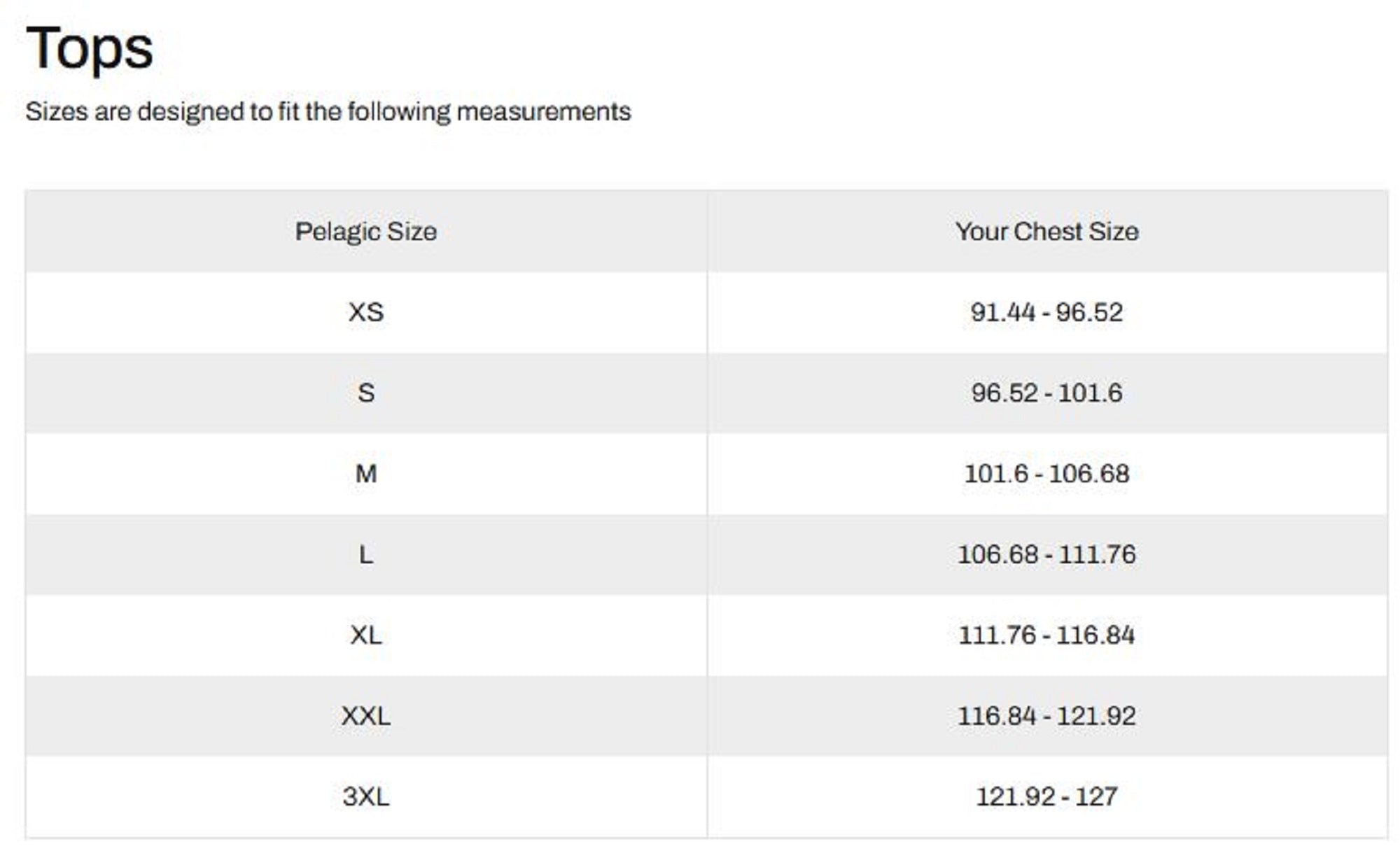Select the Pelagic Size column header
Image resolution: width=1400 pixels, height=858 pixels.
click(x=365, y=232)
